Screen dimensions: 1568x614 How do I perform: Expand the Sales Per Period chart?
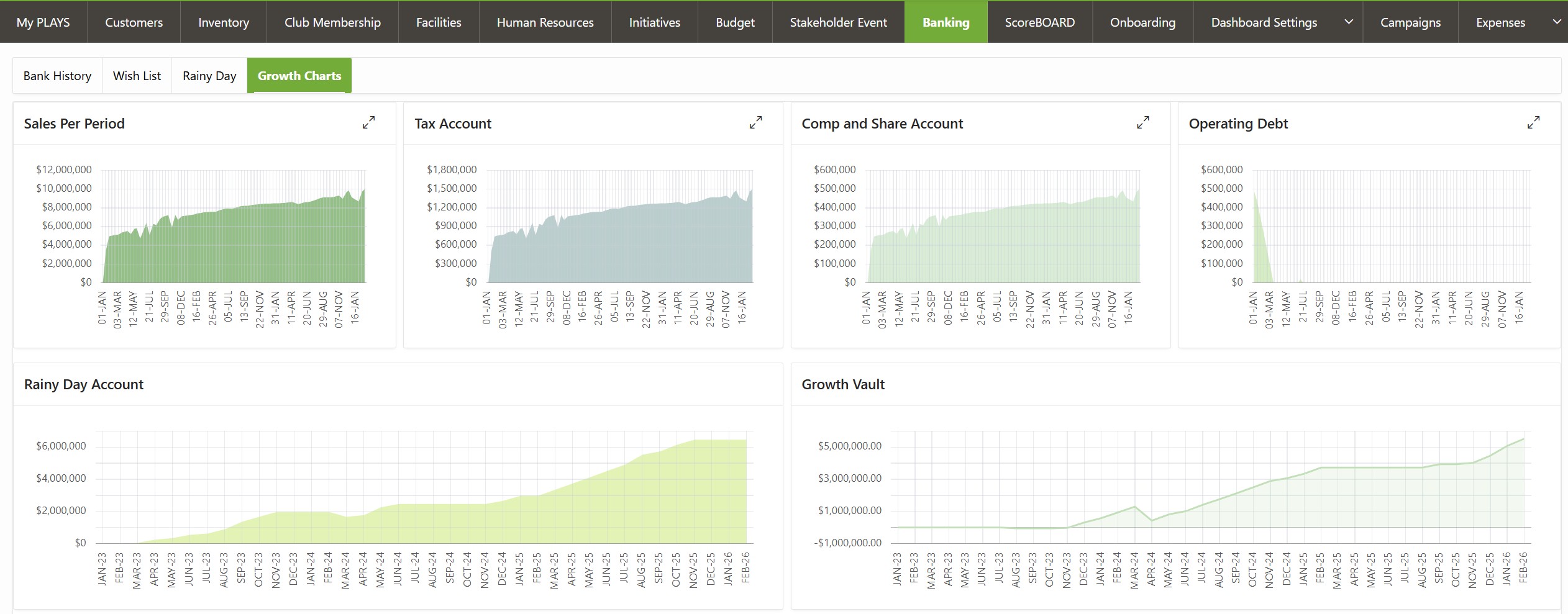coord(368,123)
